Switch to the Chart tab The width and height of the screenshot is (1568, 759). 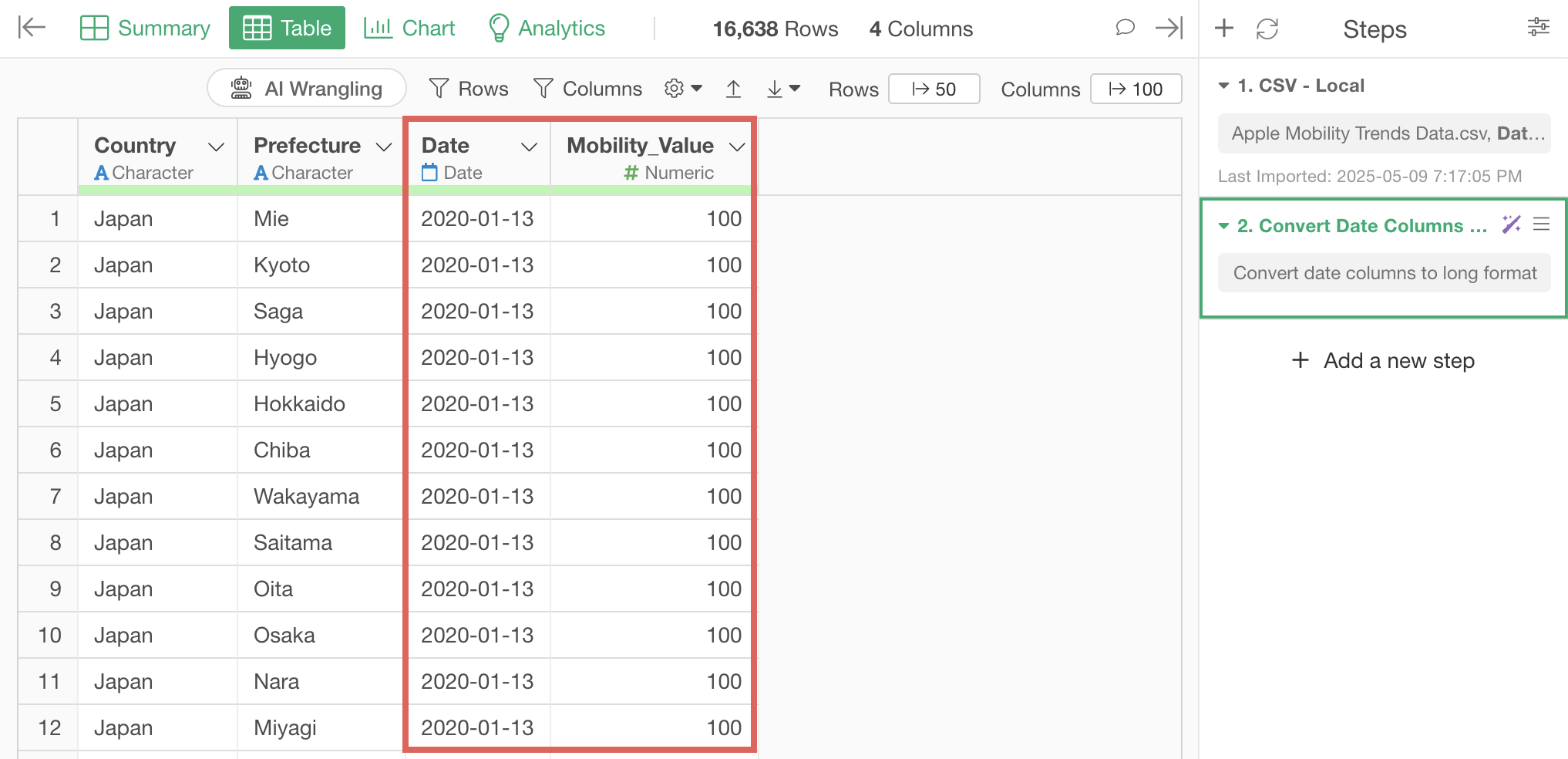pos(409,29)
